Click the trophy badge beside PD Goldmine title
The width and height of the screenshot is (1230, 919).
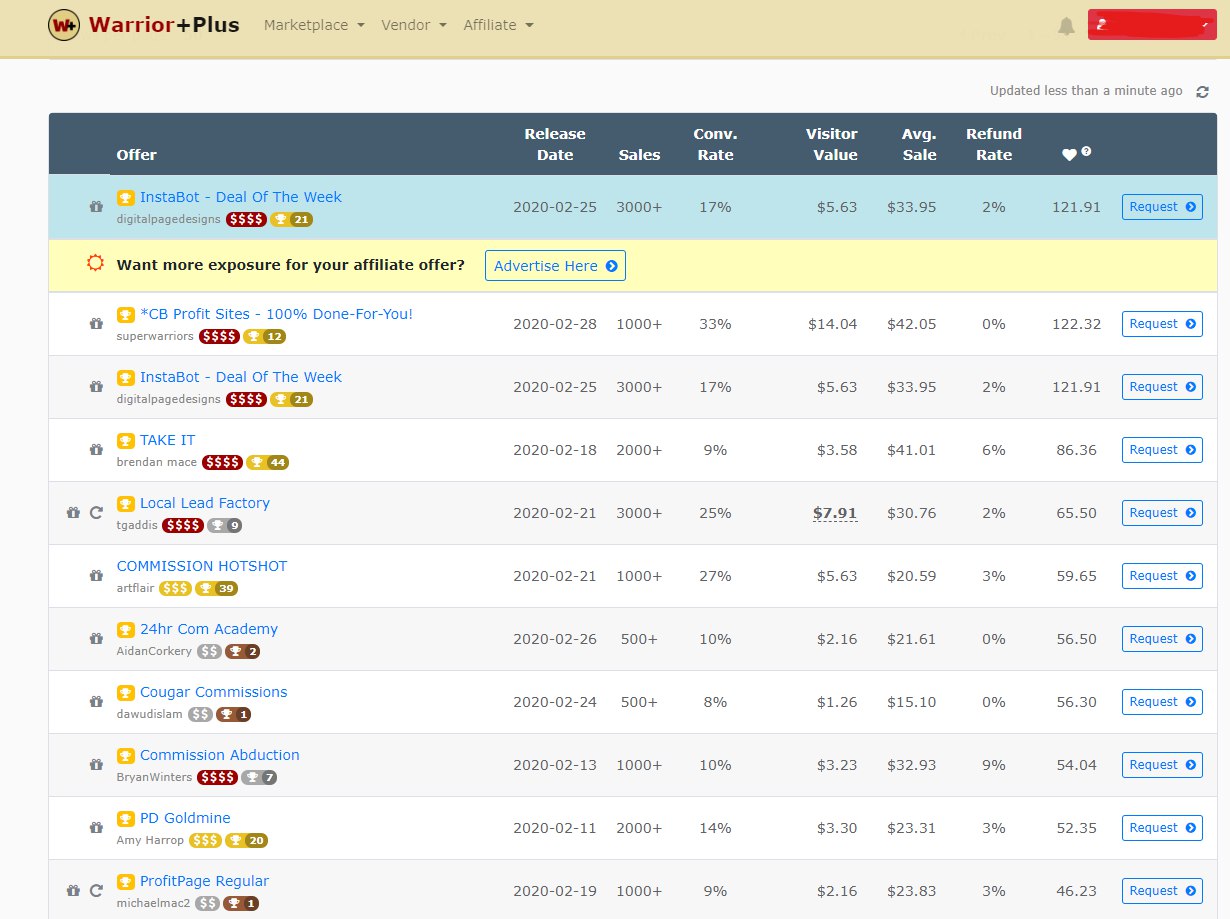[x=126, y=819]
